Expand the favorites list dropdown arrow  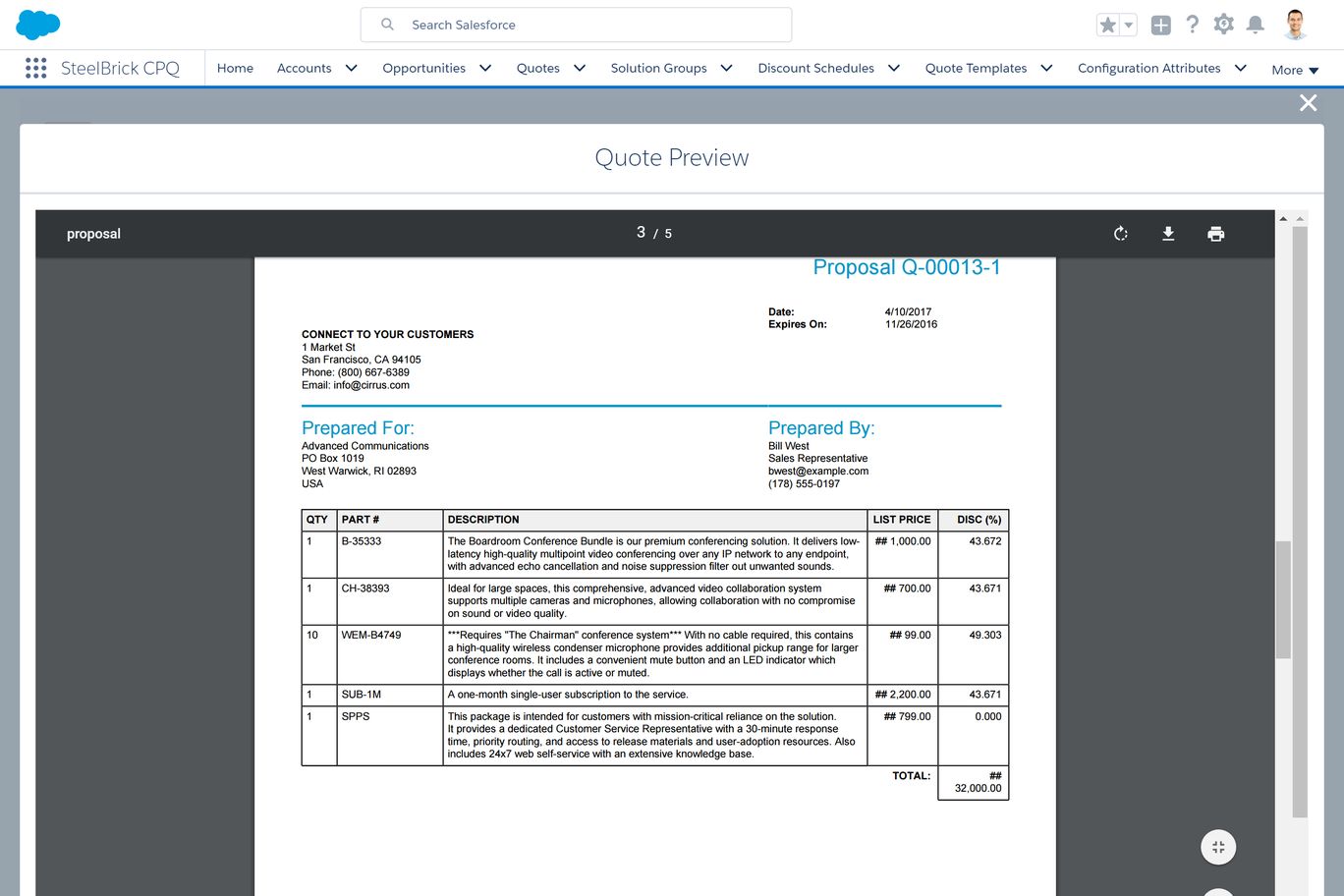(1129, 26)
